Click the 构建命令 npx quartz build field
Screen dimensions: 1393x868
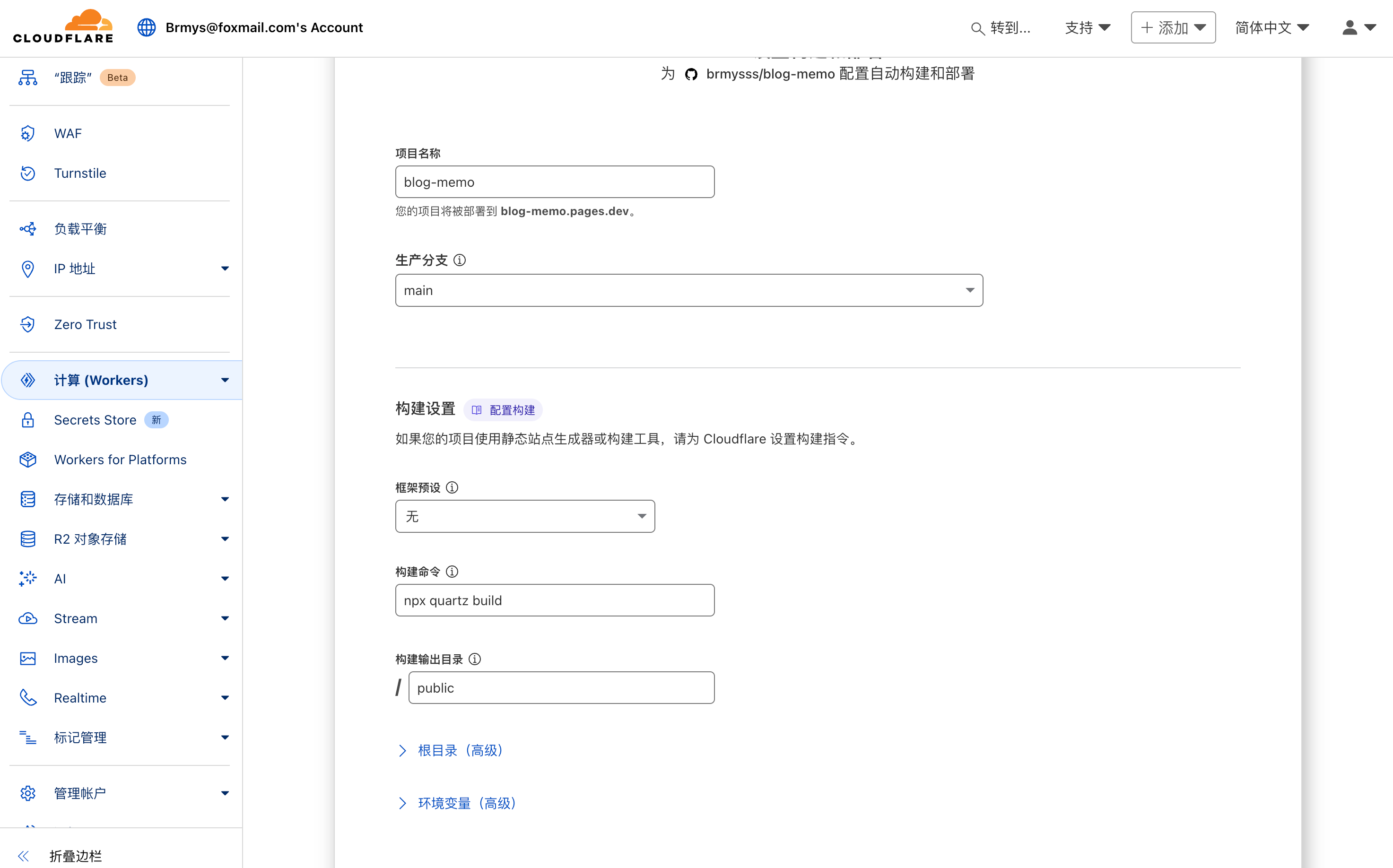555,600
